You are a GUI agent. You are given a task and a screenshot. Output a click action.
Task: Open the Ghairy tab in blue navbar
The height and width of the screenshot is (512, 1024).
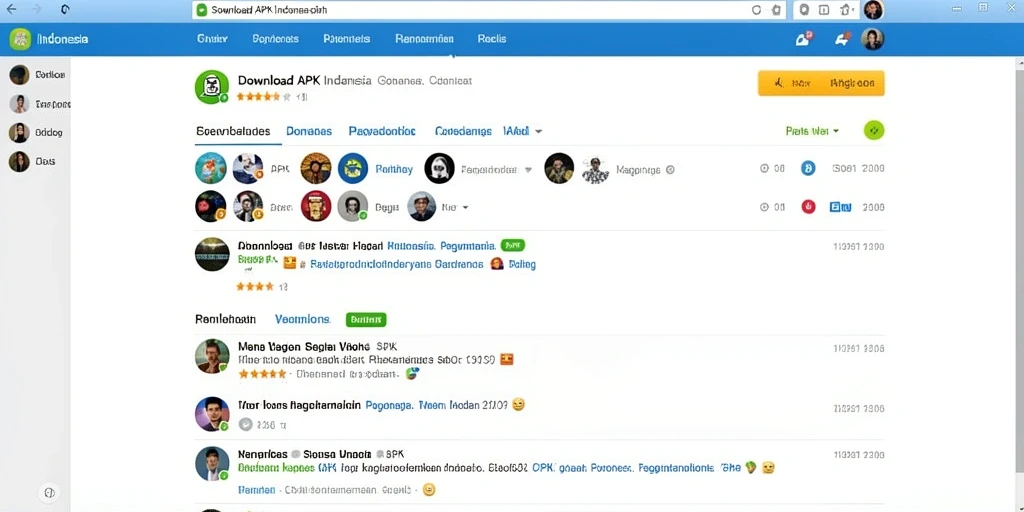[212, 39]
